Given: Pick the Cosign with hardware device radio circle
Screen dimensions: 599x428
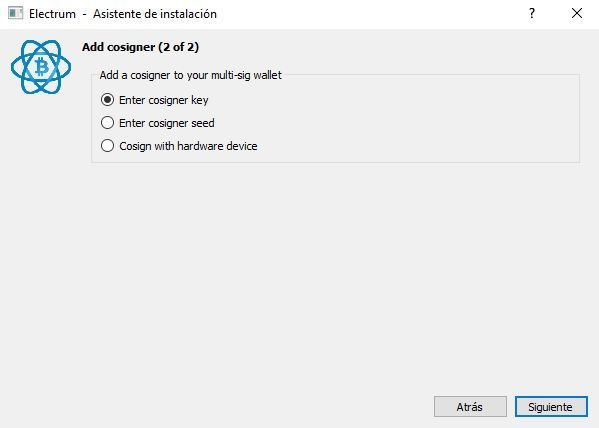Looking at the screenshot, I should [x=107, y=146].
